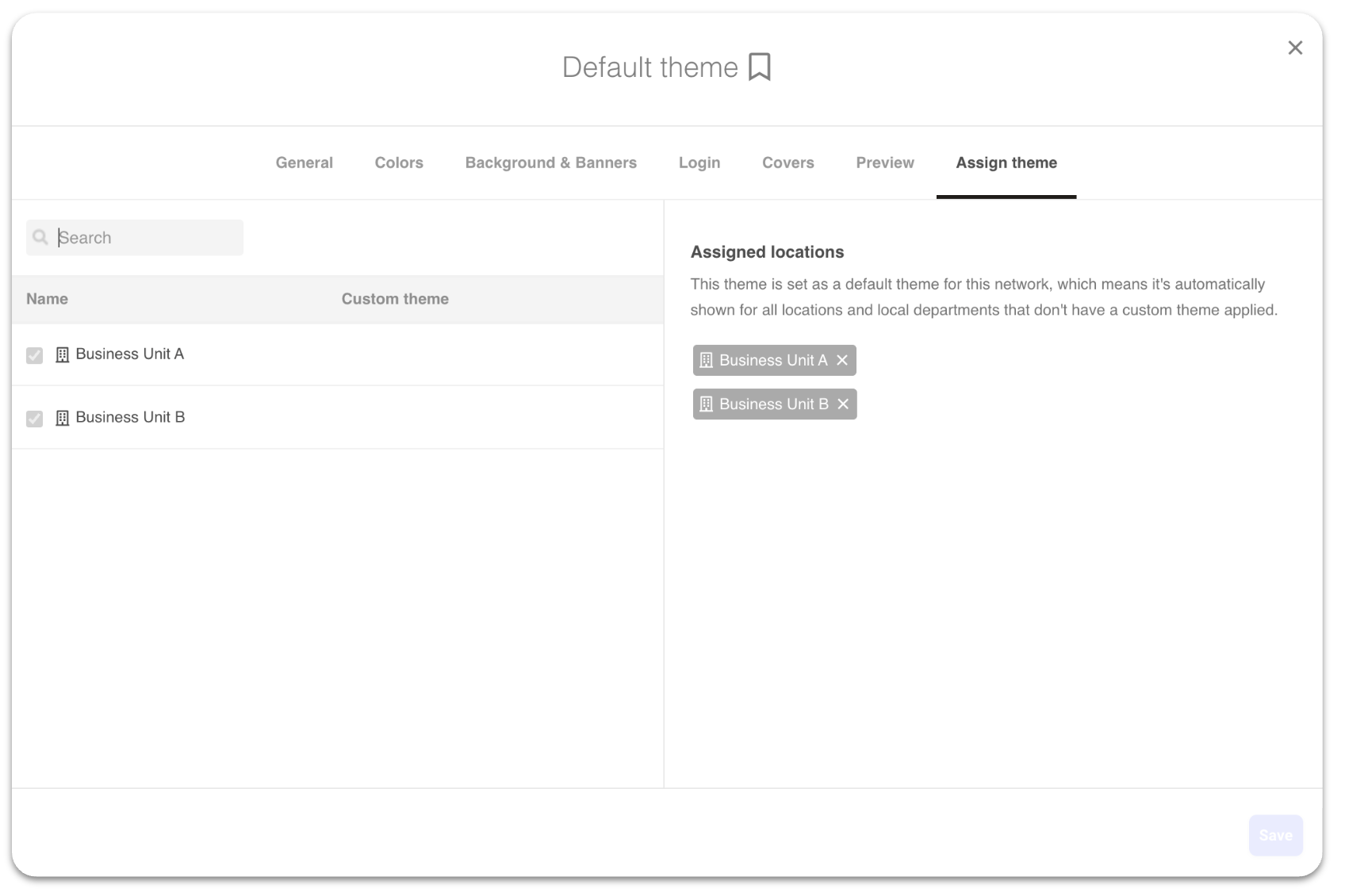This screenshot has width=1345, height=896.
Task: Click building icon inside Business Unit B chip
Action: coord(706,404)
